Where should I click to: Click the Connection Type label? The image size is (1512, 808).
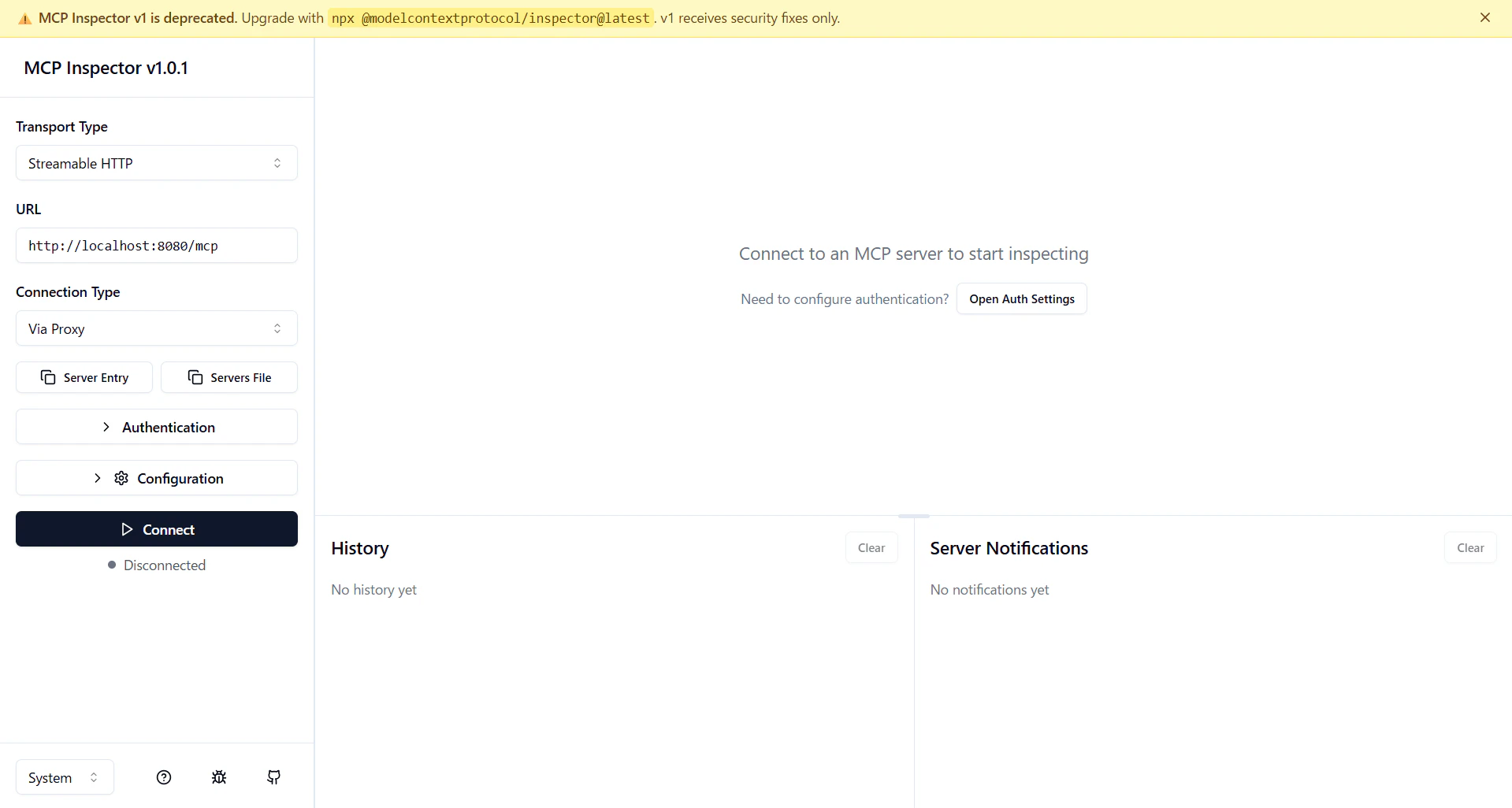(x=68, y=292)
